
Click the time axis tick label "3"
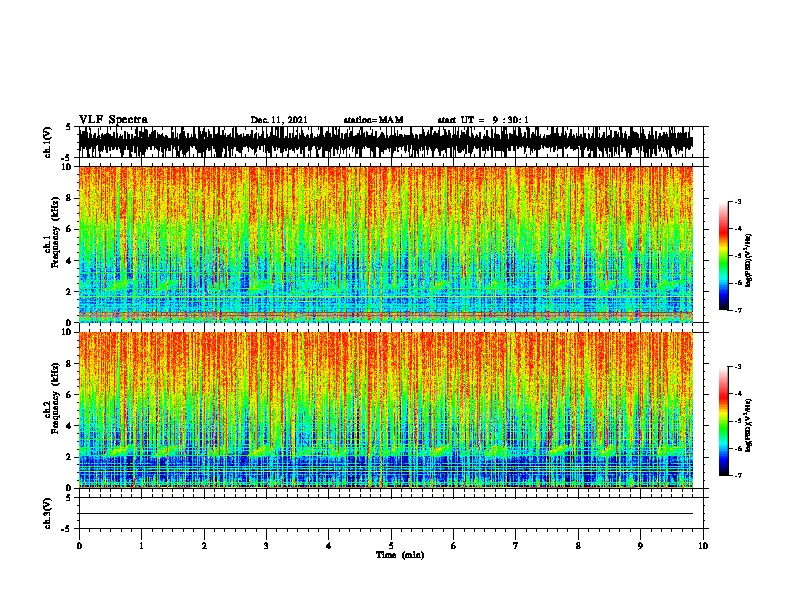coord(266,546)
